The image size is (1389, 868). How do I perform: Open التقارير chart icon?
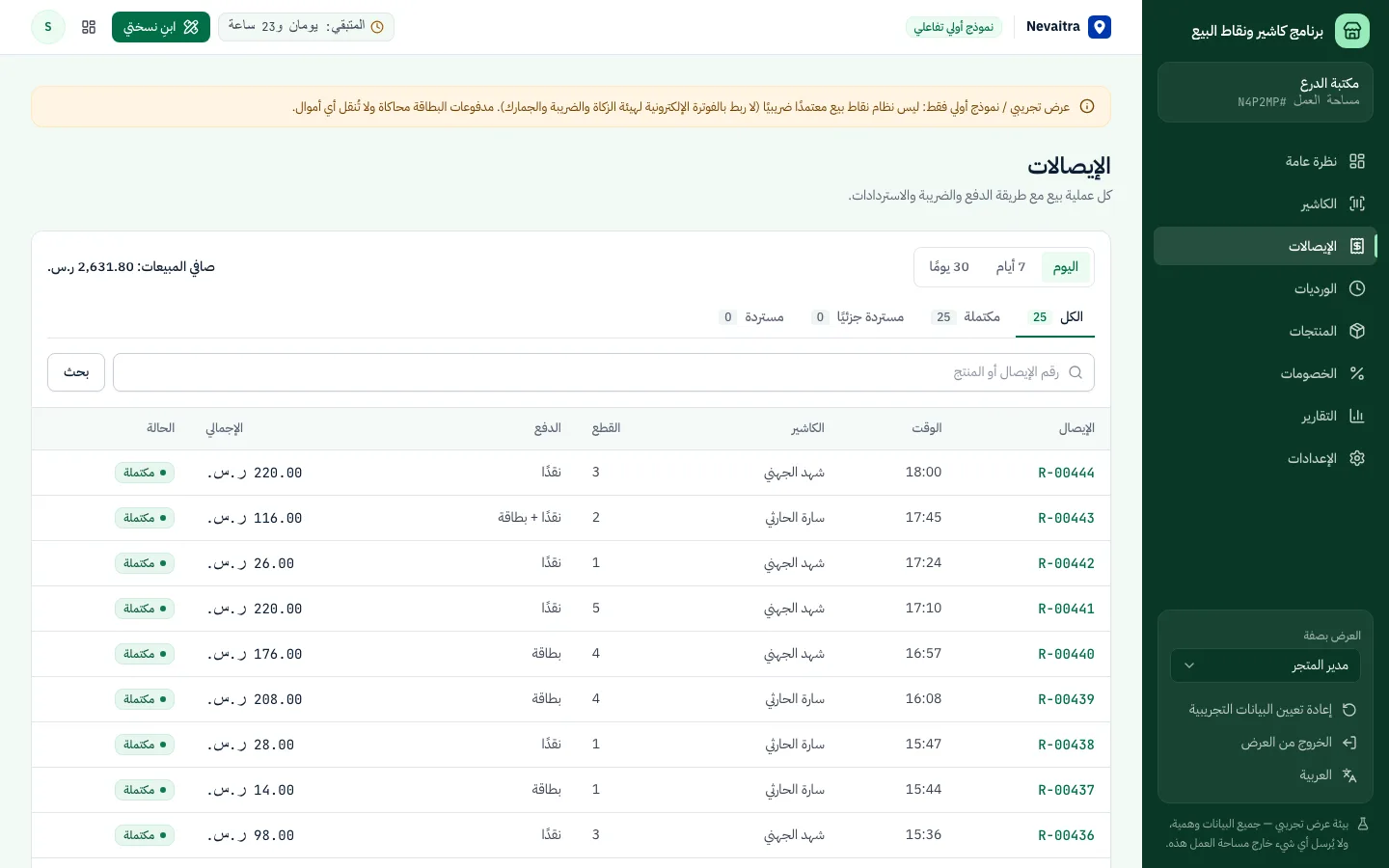pyautogui.click(x=1357, y=416)
